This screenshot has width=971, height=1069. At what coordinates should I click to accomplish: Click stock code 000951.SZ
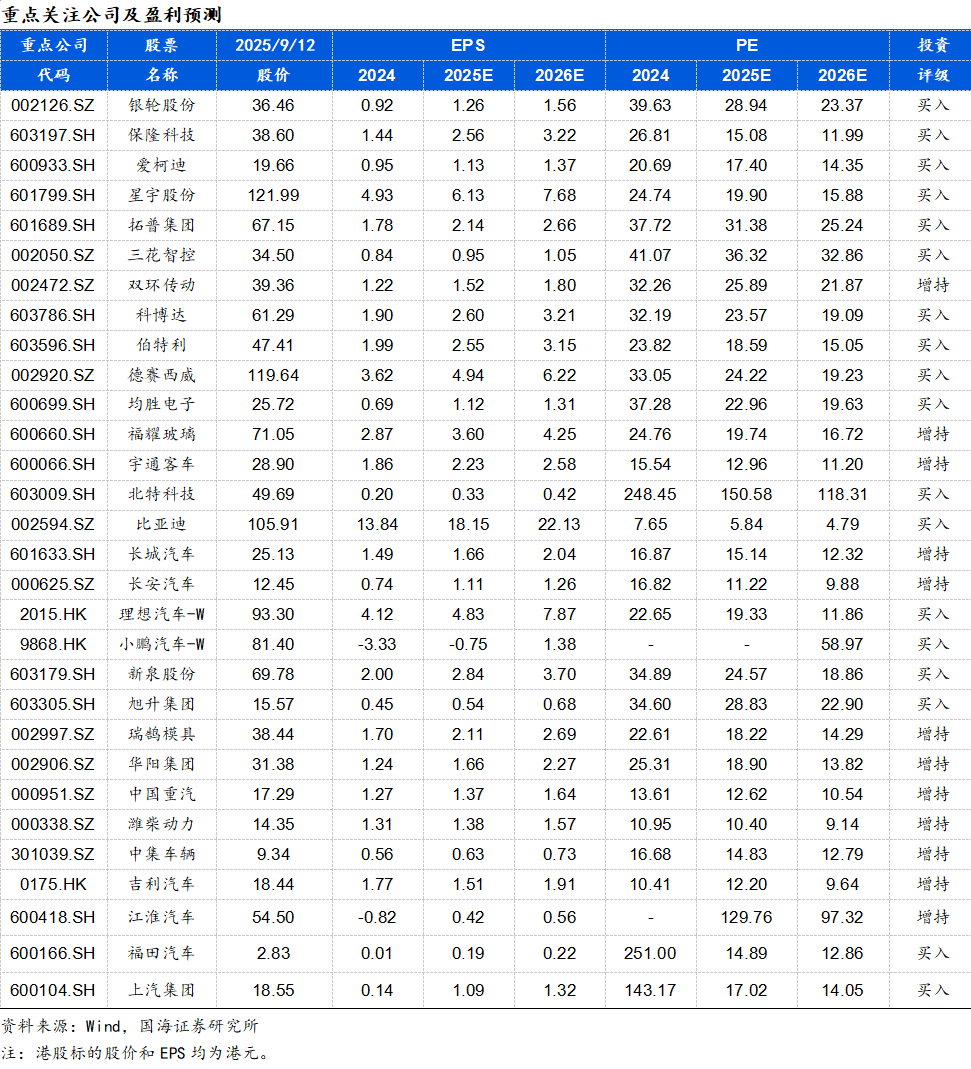coord(53,795)
